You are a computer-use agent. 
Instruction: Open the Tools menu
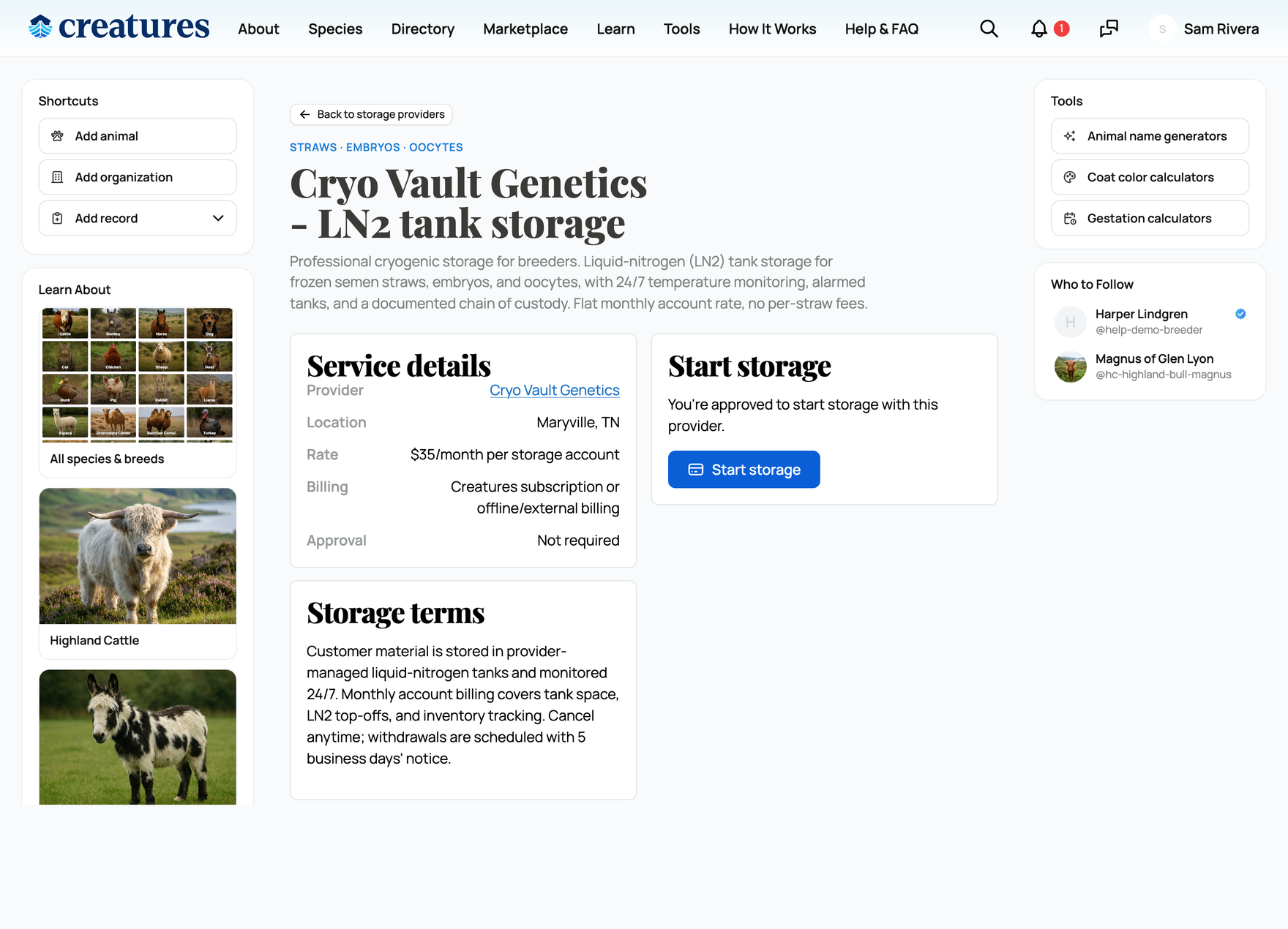pos(681,29)
